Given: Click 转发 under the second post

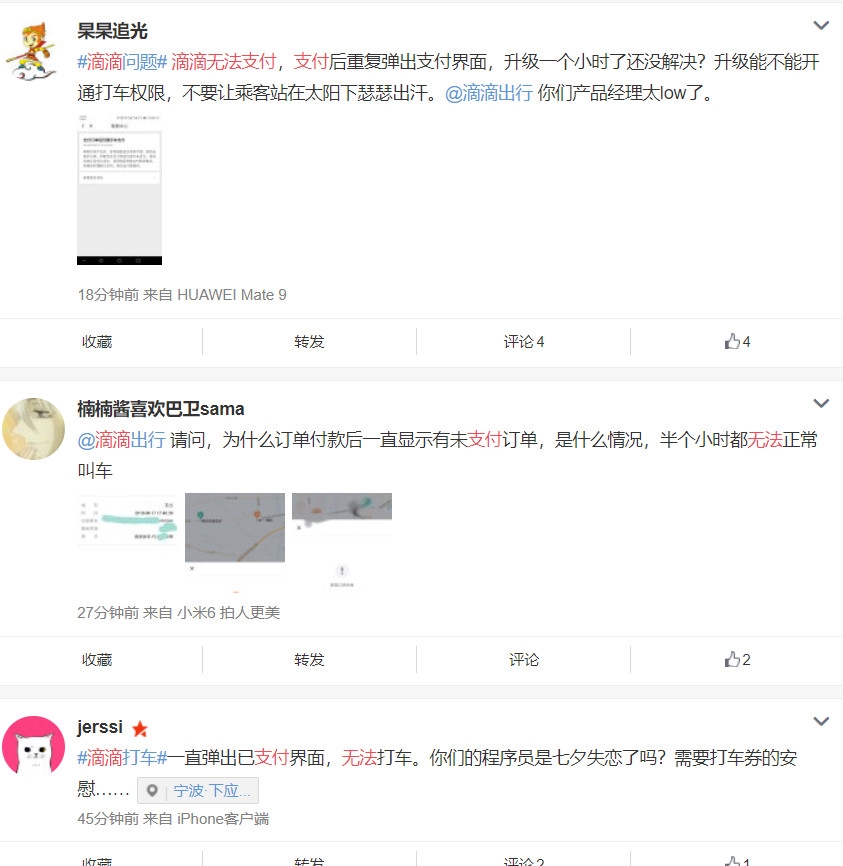Looking at the screenshot, I should (309, 660).
